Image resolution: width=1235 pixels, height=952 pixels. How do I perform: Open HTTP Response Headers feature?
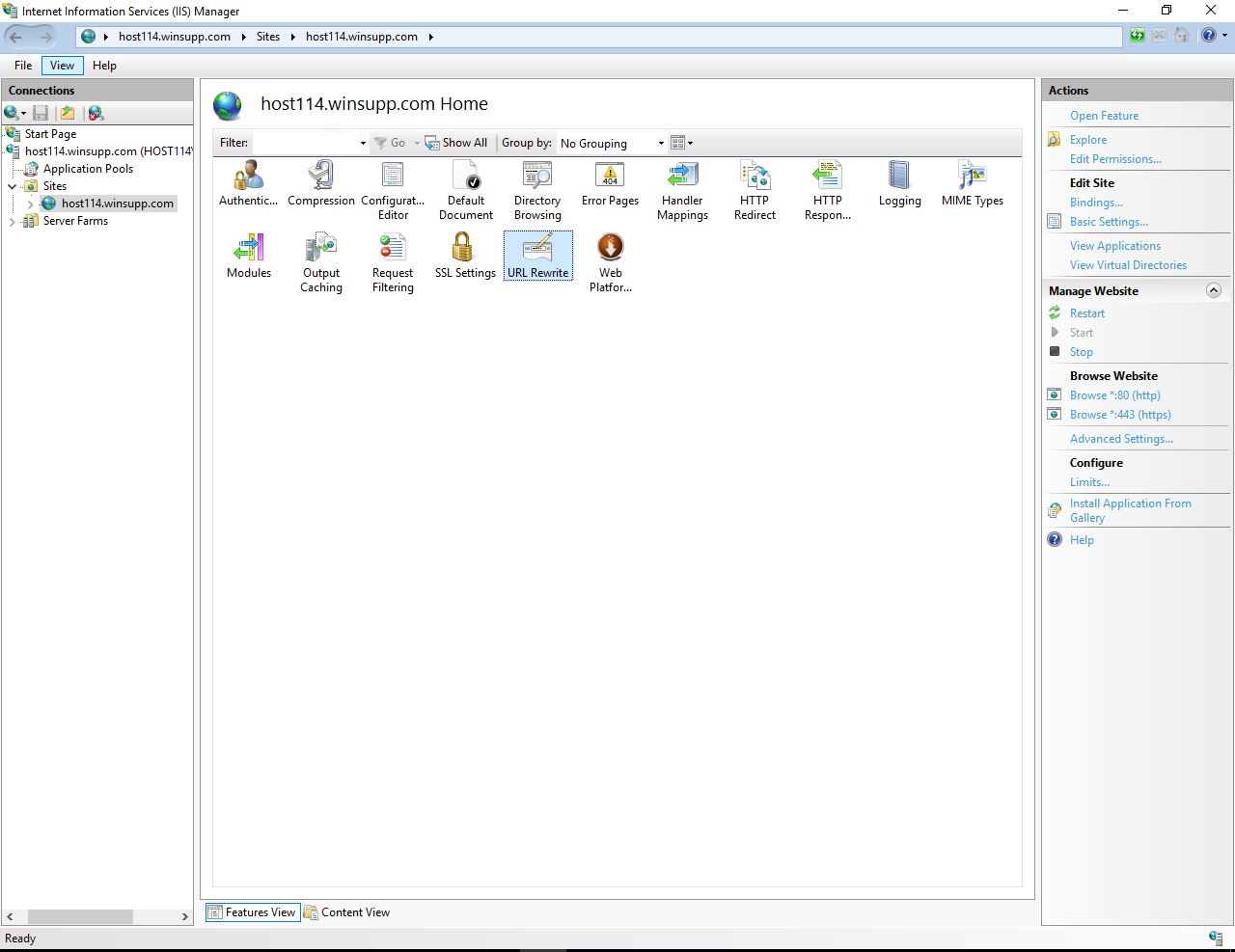pyautogui.click(x=828, y=190)
